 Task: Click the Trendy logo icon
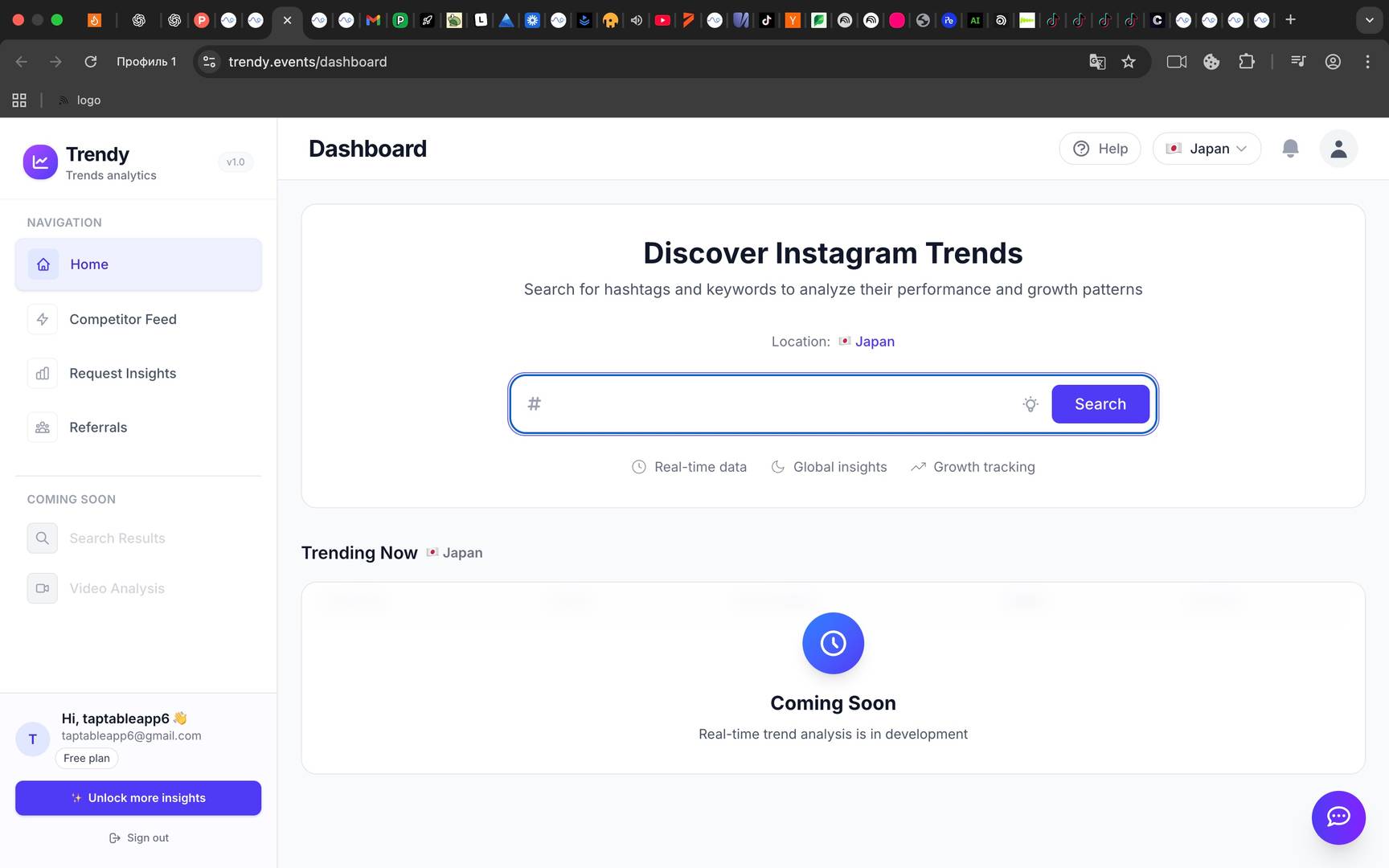tap(40, 162)
